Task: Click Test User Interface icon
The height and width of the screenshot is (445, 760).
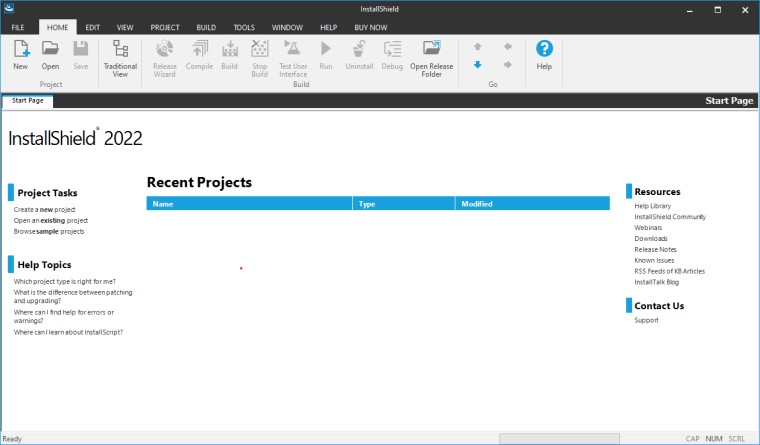Action: tap(293, 49)
